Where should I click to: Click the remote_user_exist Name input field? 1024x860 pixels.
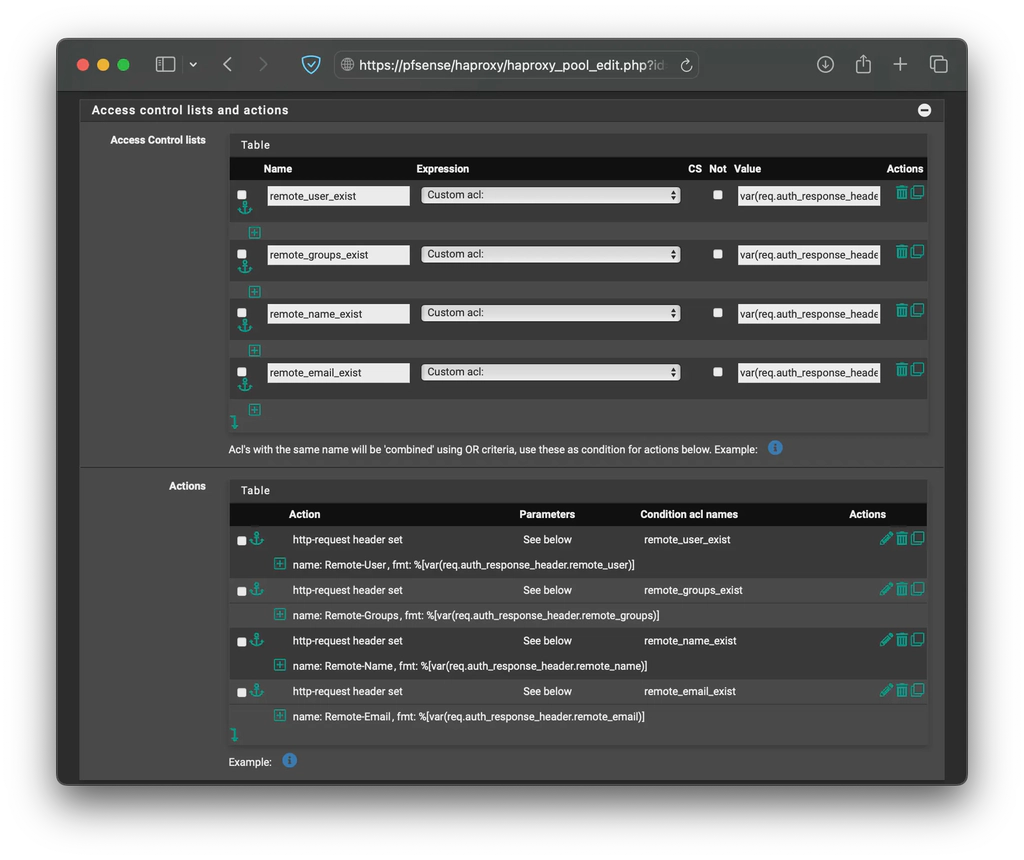pos(337,195)
